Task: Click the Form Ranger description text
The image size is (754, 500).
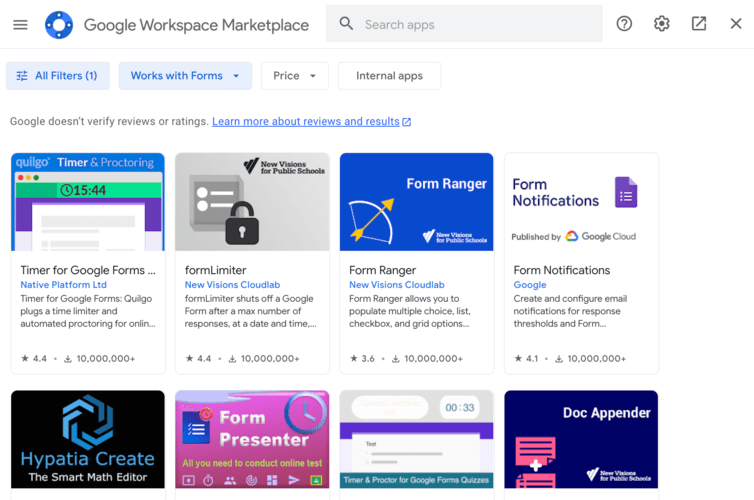Action: (410, 311)
